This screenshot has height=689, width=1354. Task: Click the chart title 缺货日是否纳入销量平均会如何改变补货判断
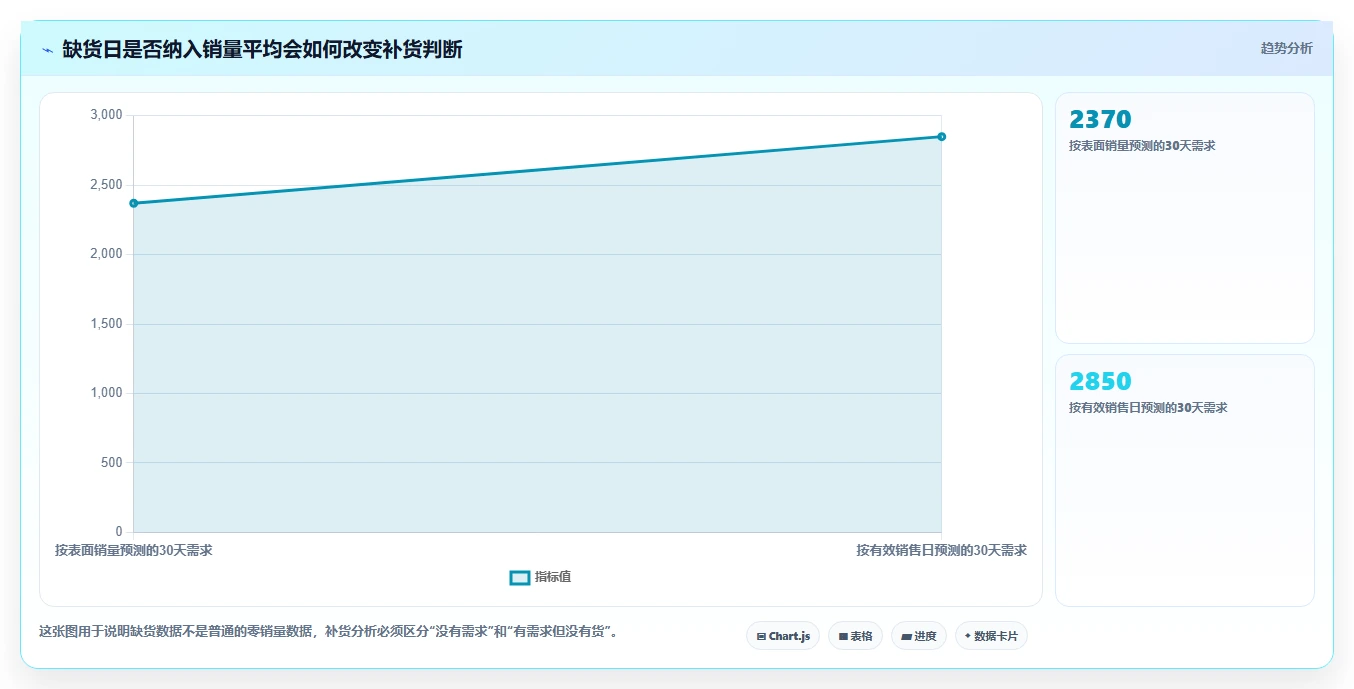(x=263, y=49)
